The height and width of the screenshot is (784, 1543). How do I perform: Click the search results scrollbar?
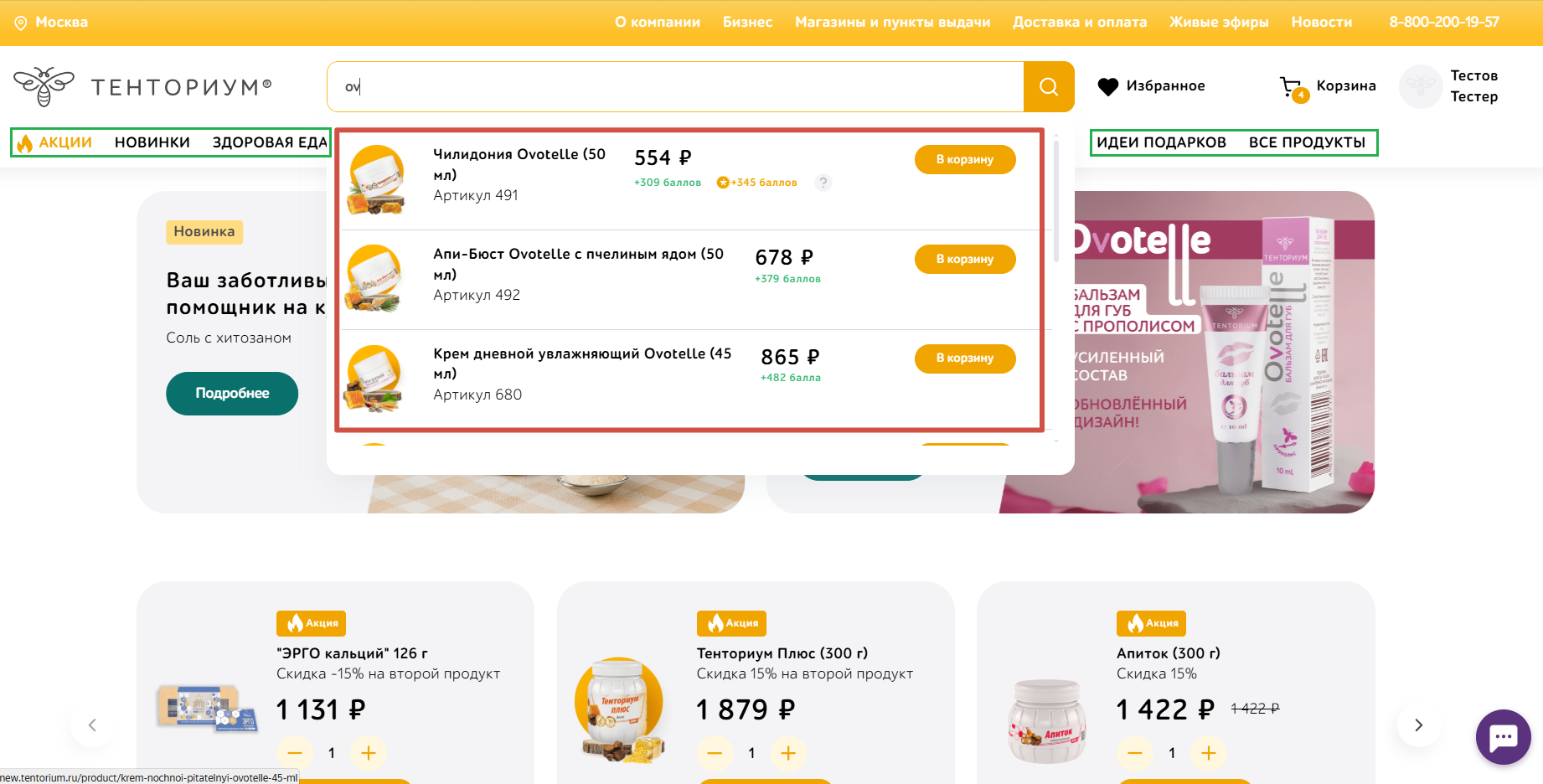point(1055,201)
